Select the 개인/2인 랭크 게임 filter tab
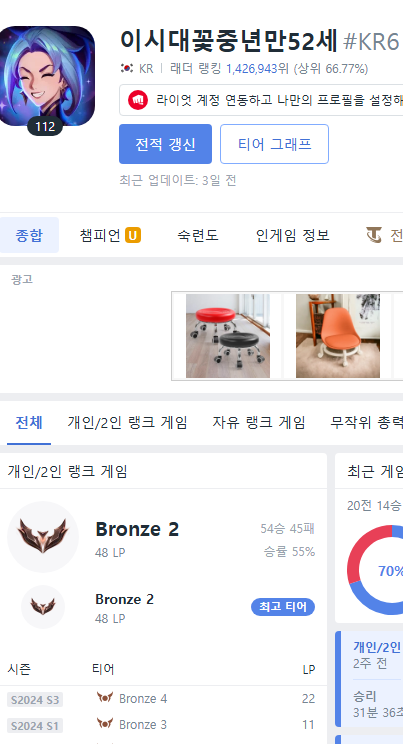403x744 pixels. (x=127, y=422)
